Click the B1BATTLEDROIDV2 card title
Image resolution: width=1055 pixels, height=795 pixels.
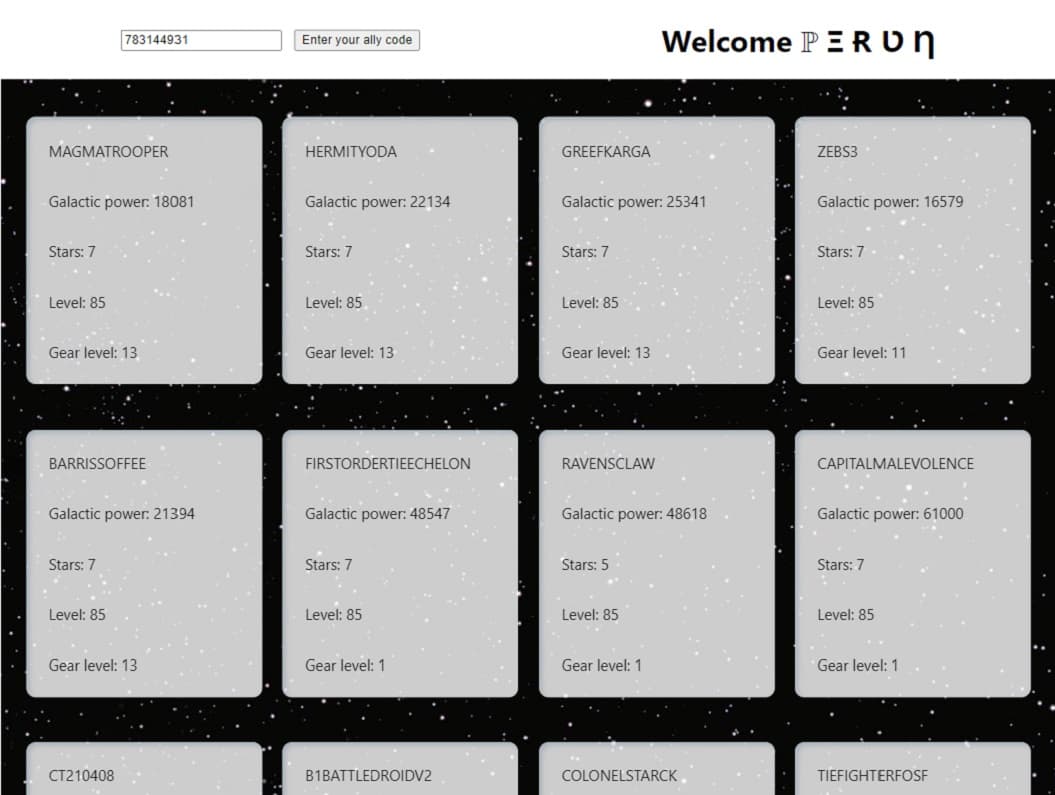[368, 776]
